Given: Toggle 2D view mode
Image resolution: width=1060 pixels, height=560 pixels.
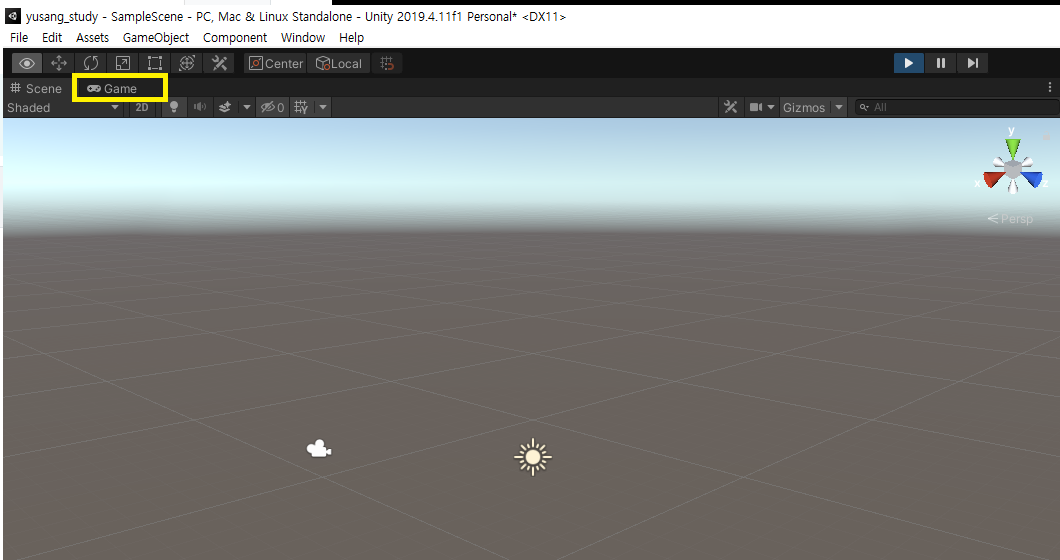Looking at the screenshot, I should tap(142, 108).
